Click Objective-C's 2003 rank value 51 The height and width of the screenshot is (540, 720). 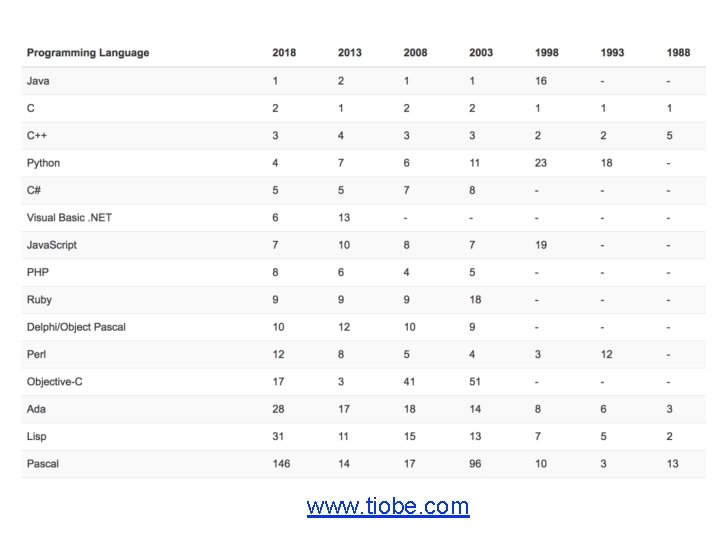coord(475,382)
